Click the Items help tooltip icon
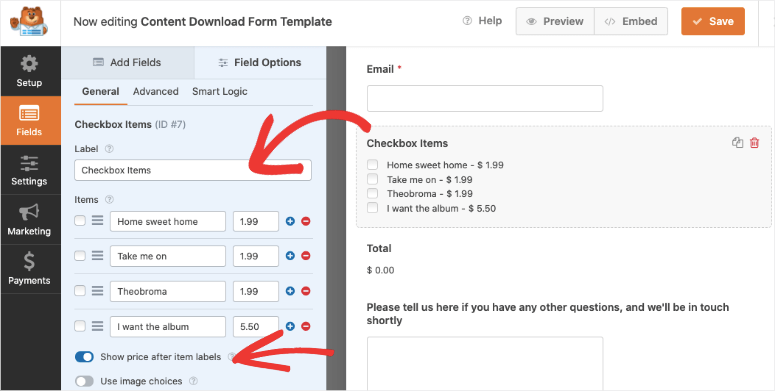The width and height of the screenshot is (775, 391). (x=110, y=200)
